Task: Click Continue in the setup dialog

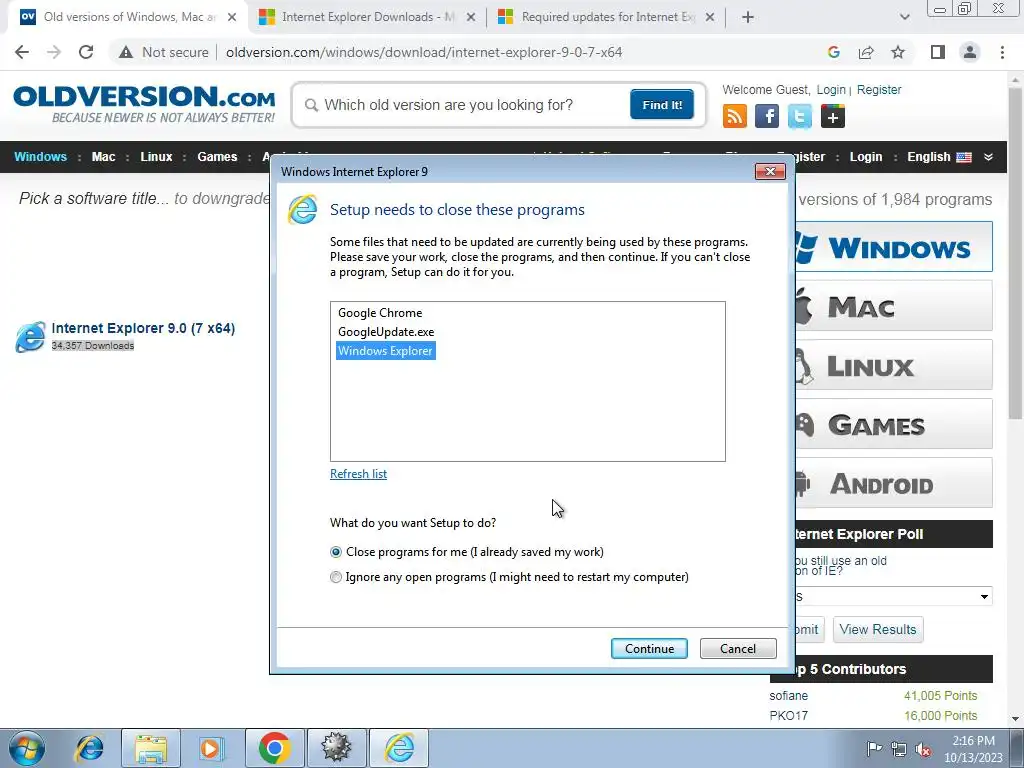Action: point(649,648)
